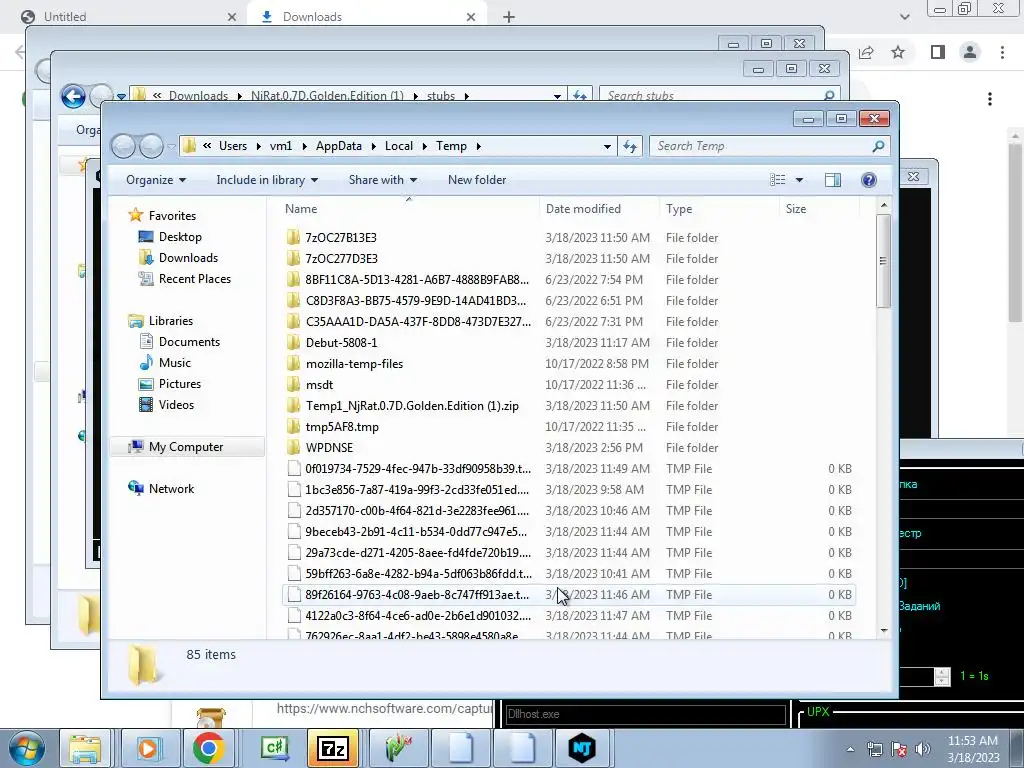Image resolution: width=1024 pixels, height=768 pixels.
Task: Expand the view options dropdown arrow
Action: (x=799, y=180)
